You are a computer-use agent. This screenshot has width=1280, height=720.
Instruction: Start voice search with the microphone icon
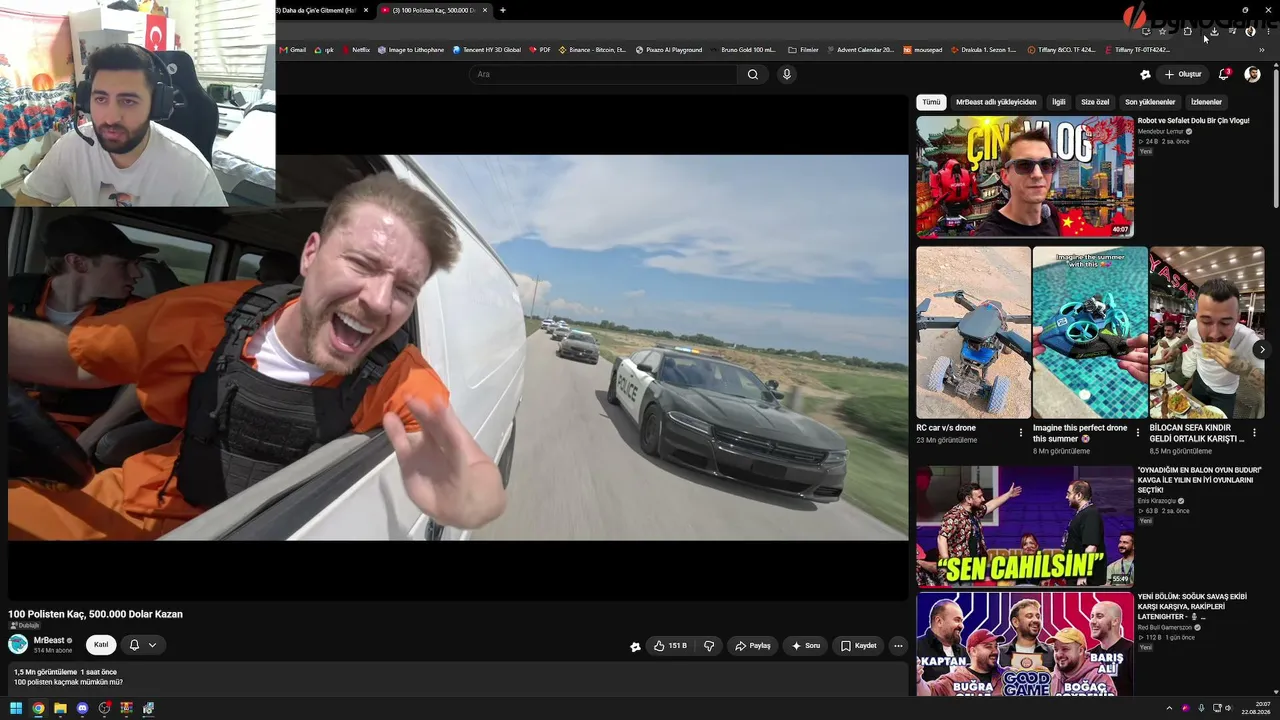coord(787,74)
